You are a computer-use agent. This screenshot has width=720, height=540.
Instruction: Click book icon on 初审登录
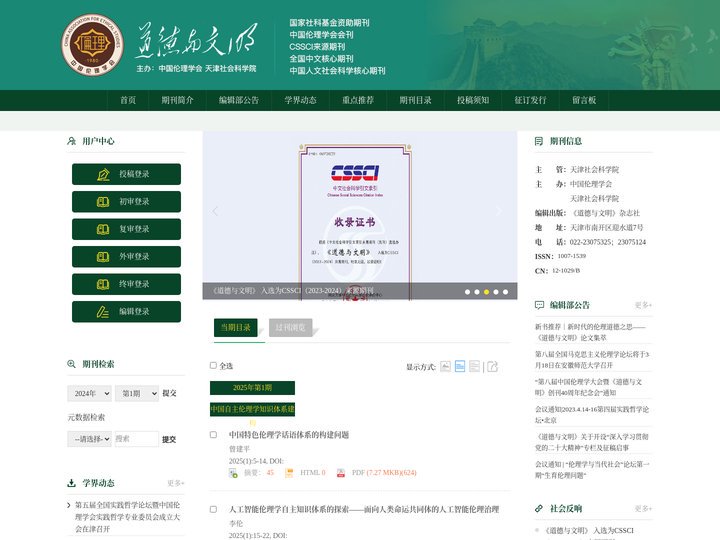click(103, 202)
